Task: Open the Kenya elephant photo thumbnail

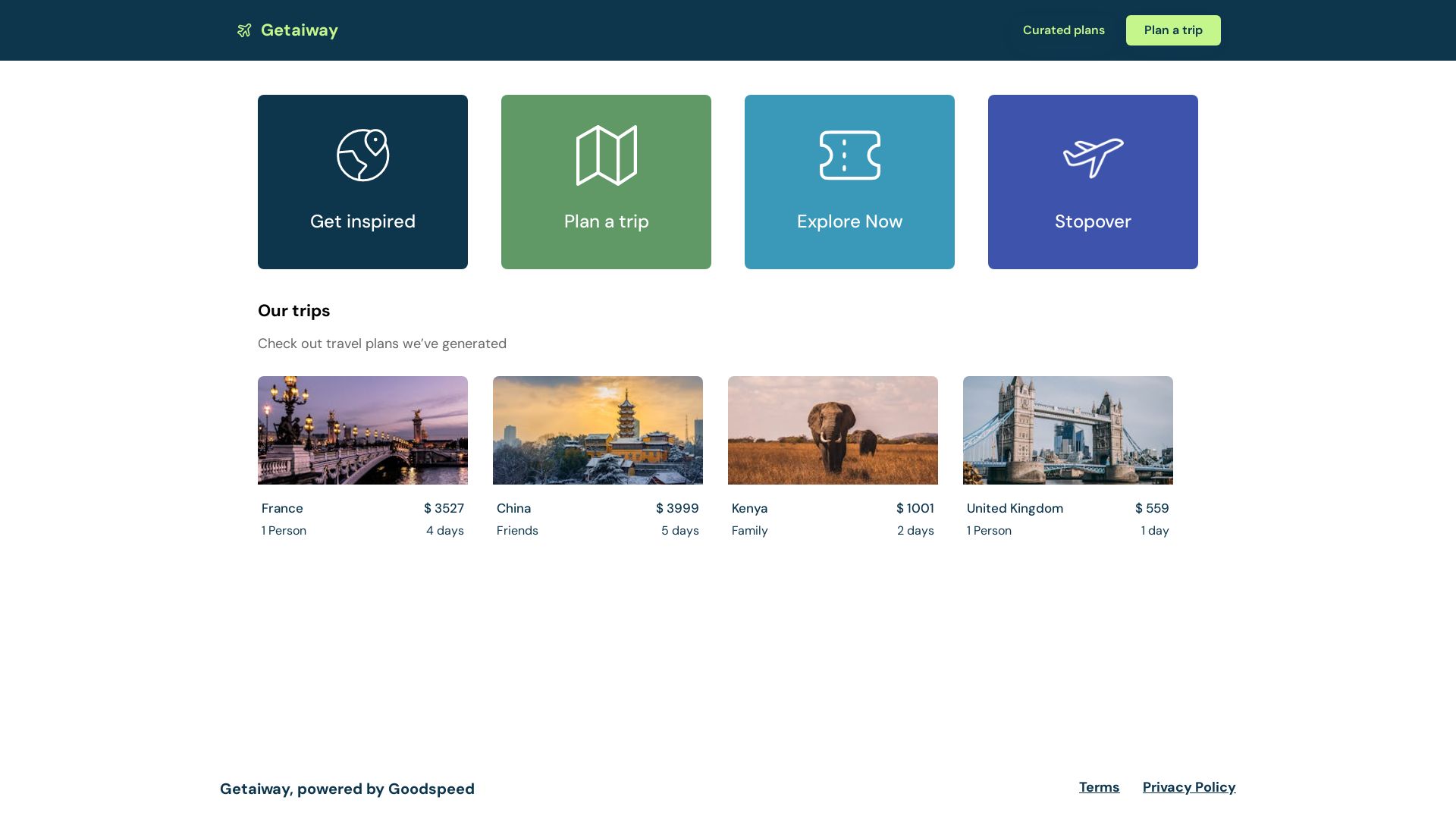Action: [833, 430]
